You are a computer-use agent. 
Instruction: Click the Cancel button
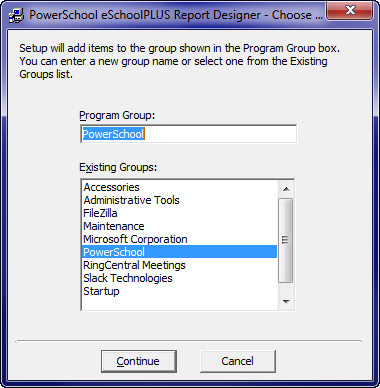coord(238,361)
